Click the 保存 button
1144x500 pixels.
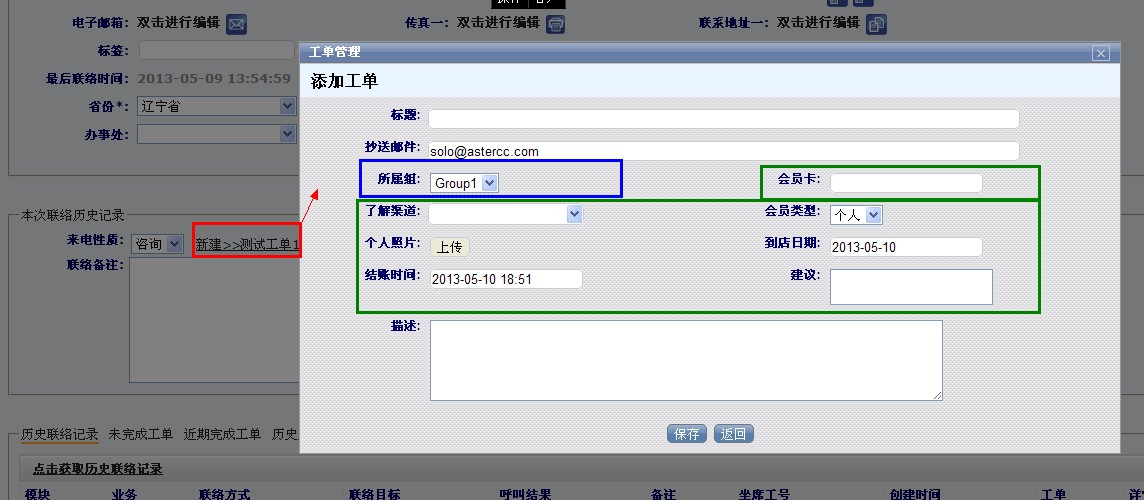point(687,434)
